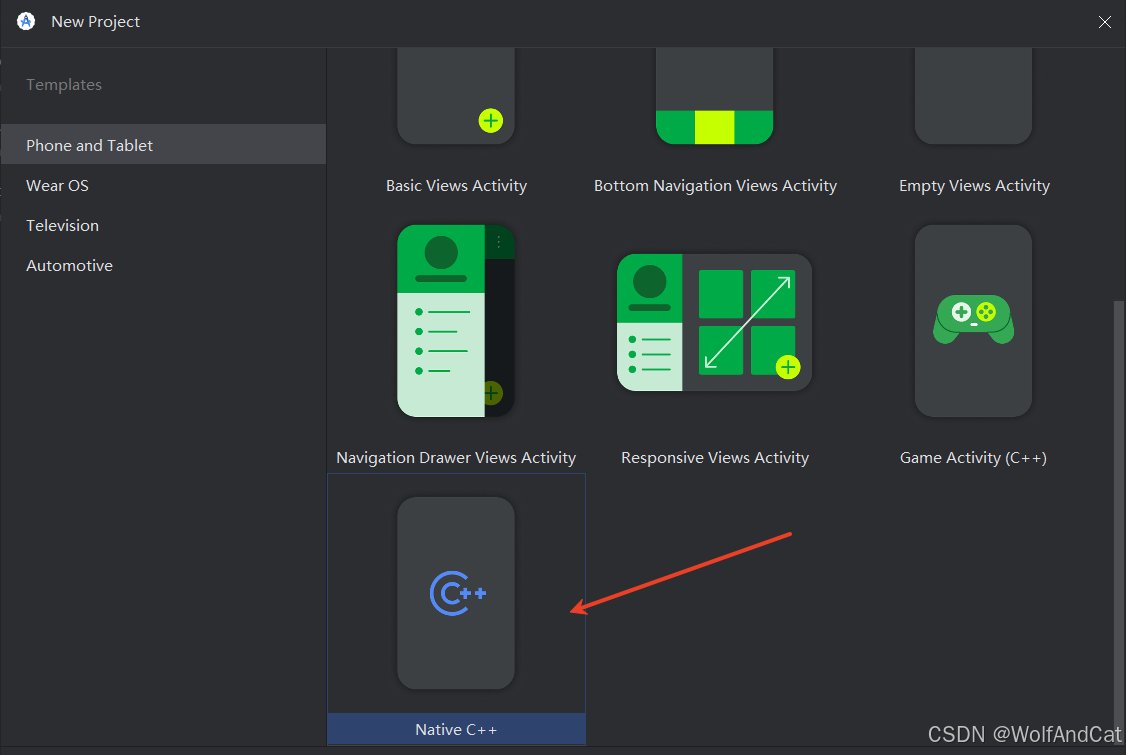Click the green game controller icon
Screen dimensions: 1126x755
coord(973,318)
